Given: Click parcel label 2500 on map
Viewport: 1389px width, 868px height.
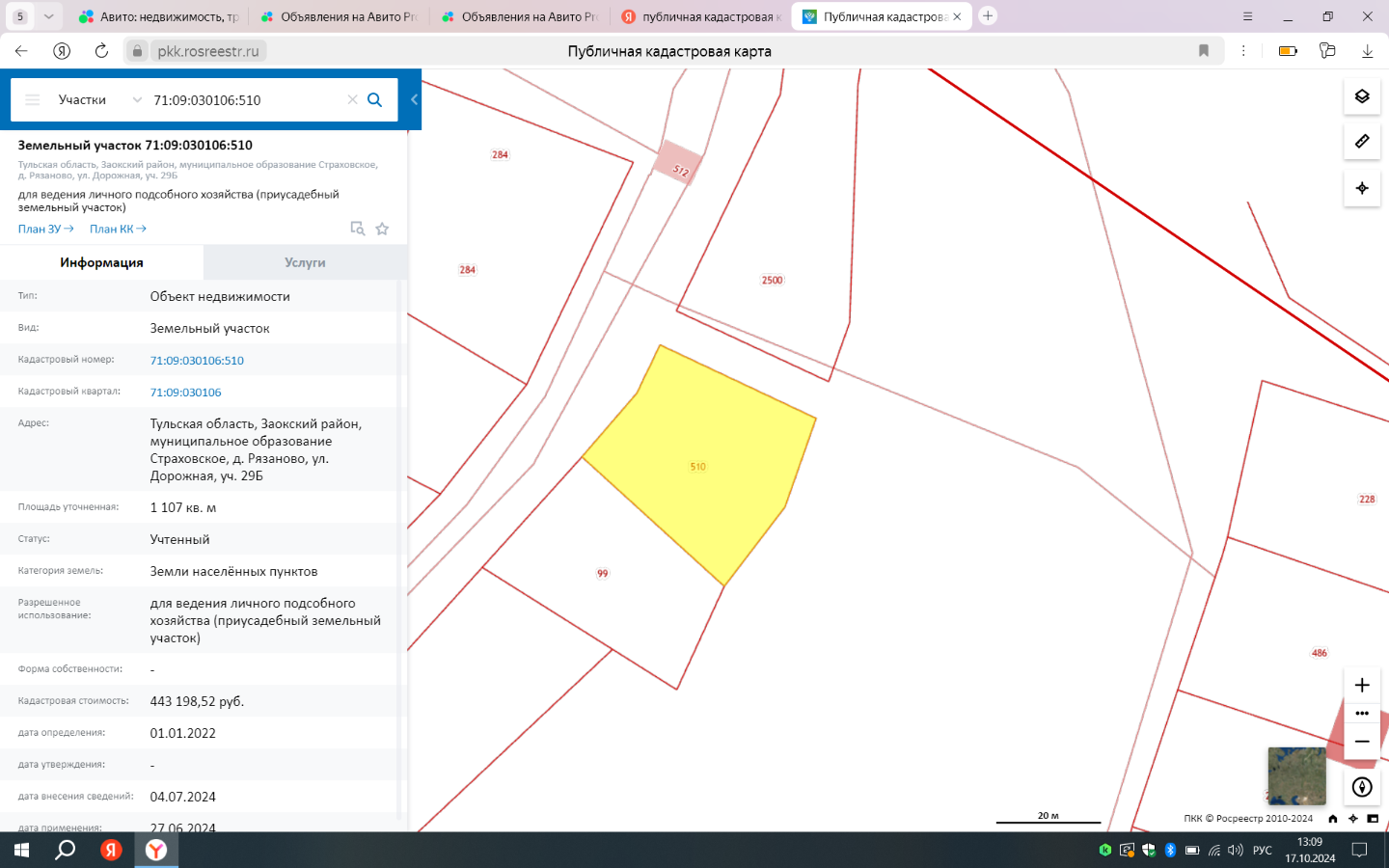Looking at the screenshot, I should point(773,281).
